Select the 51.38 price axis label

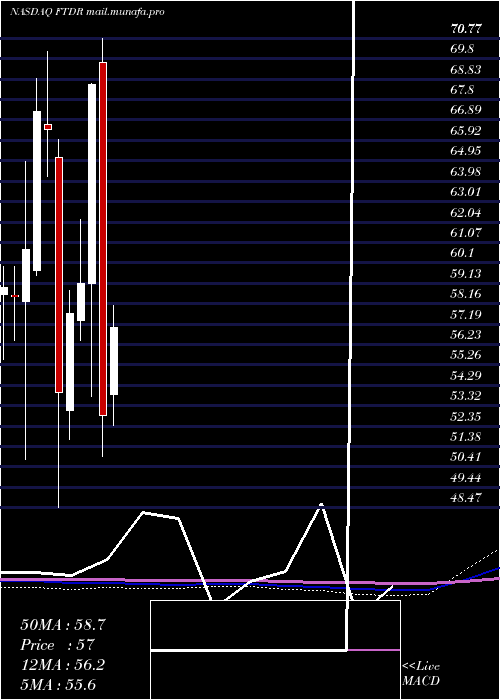(x=466, y=437)
